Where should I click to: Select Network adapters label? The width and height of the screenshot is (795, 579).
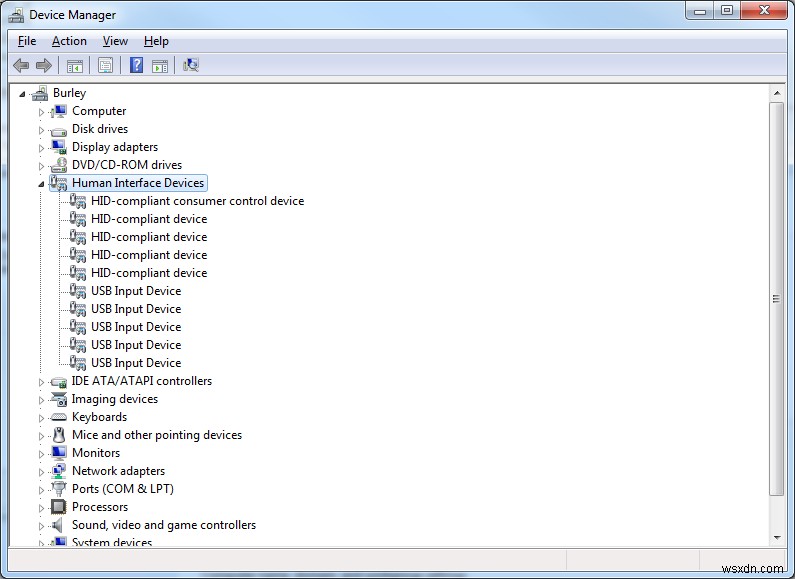[x=119, y=471]
